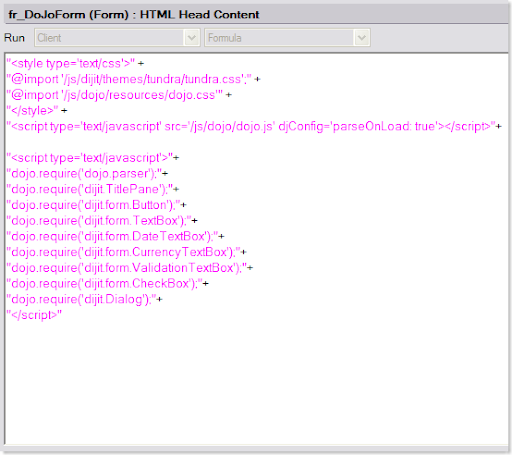This screenshot has width=512, height=455.
Task: Click the dijit.form.DateTextBox require line
Action: [x=115, y=236]
